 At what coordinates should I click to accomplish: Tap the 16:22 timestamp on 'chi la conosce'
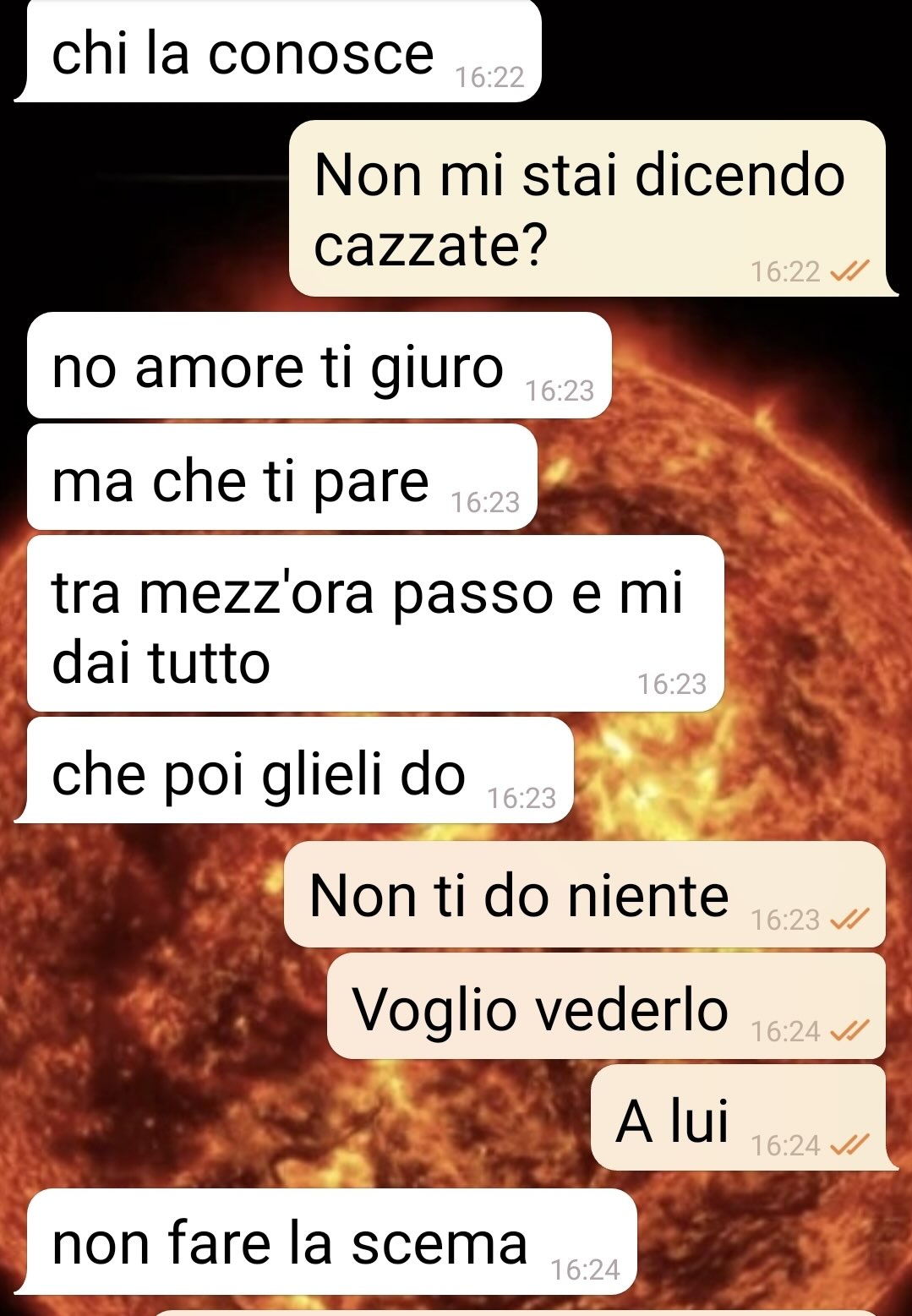[490, 78]
